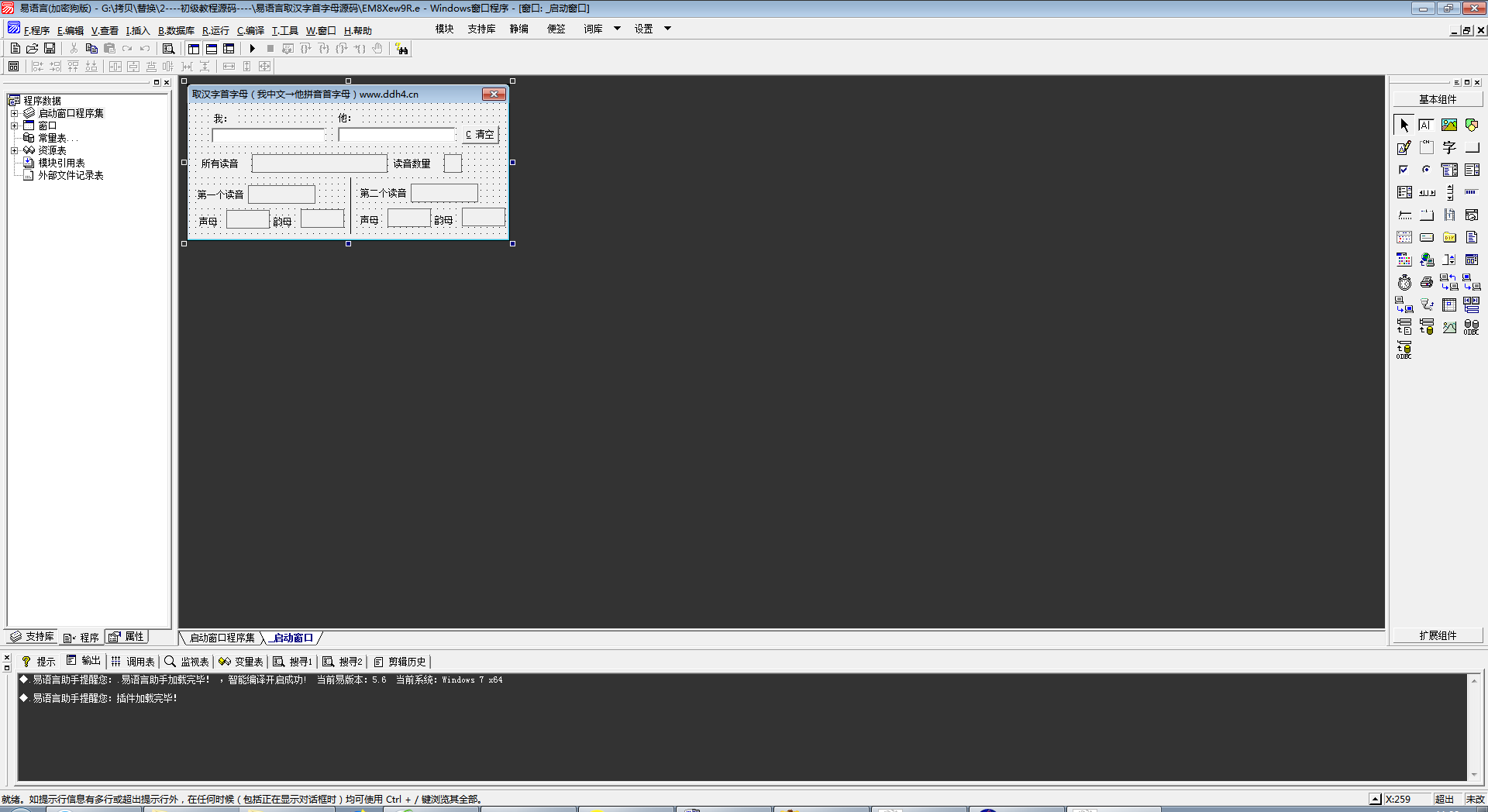Pick the printer component in toolbox

[x=1426, y=283]
